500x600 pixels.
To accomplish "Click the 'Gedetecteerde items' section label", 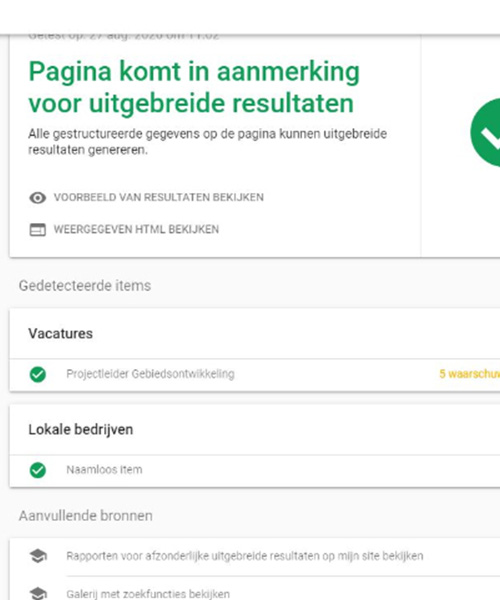I will coord(85,286).
